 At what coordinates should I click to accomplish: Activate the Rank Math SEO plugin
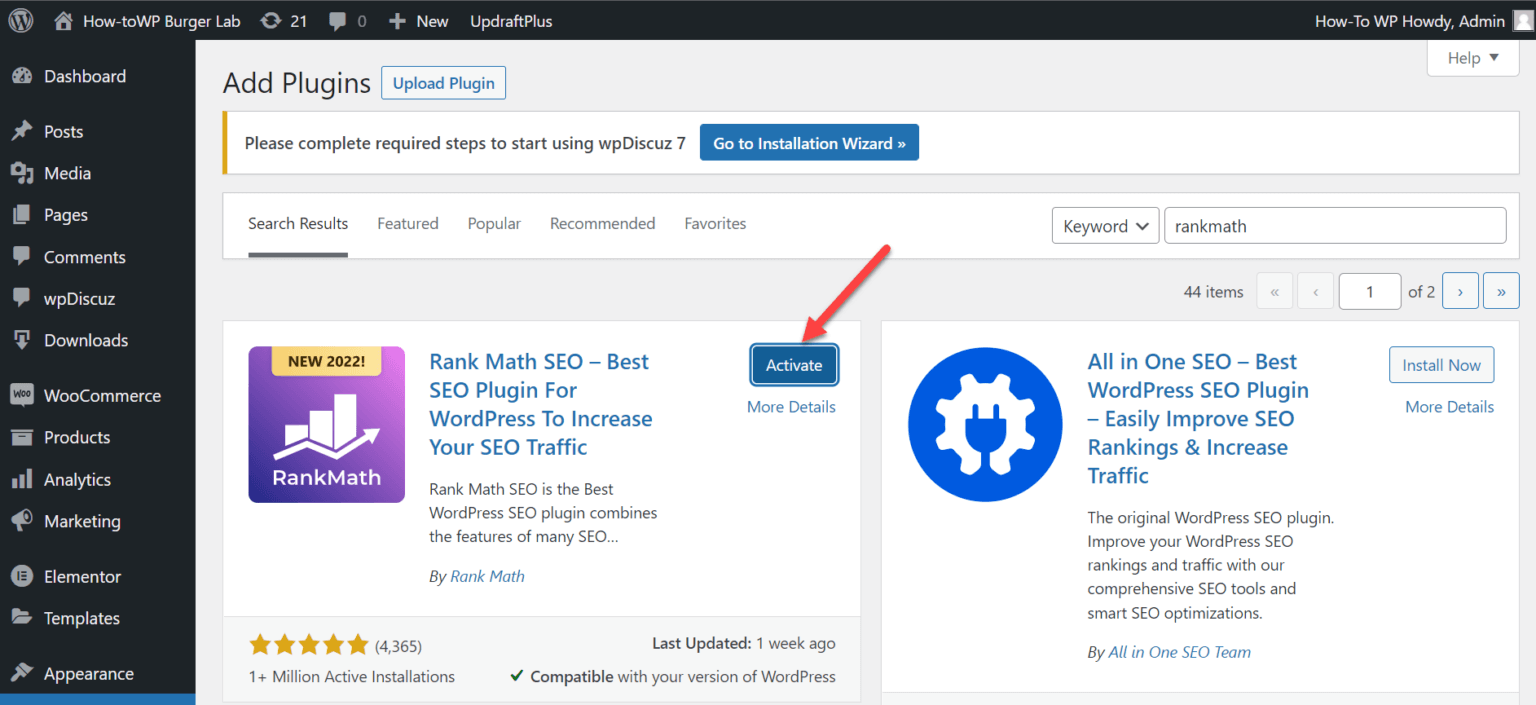click(794, 365)
